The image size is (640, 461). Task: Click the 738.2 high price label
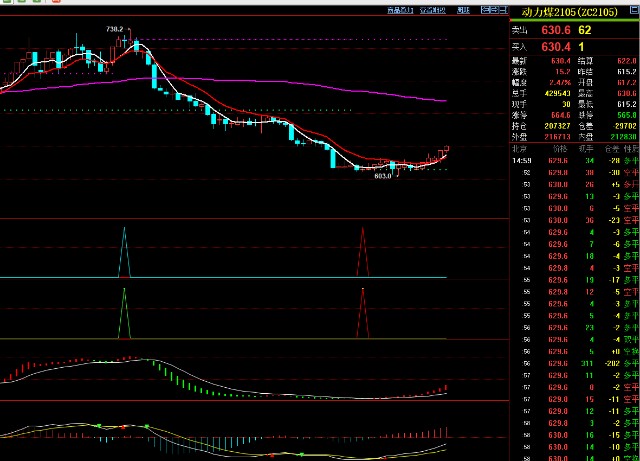[113, 30]
